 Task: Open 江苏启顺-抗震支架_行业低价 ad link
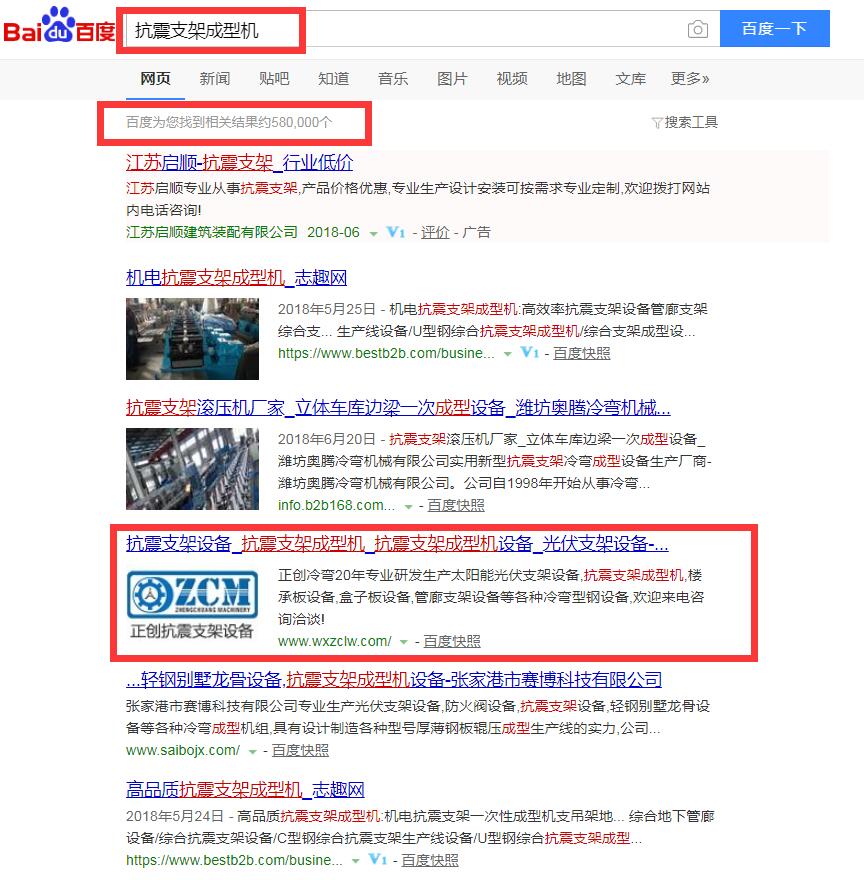click(239, 162)
